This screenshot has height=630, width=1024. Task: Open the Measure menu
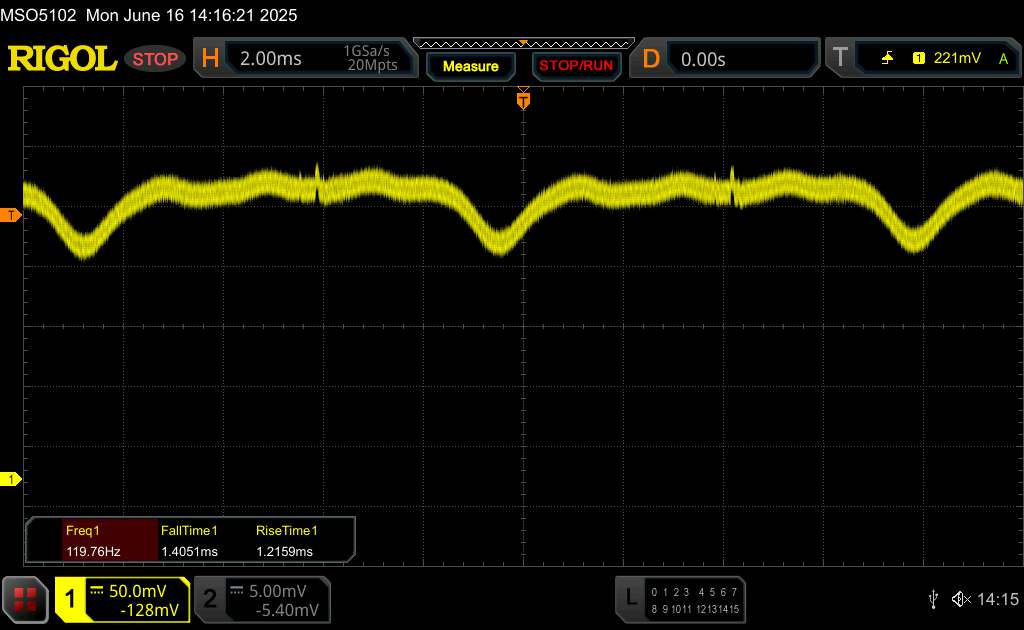pos(470,66)
